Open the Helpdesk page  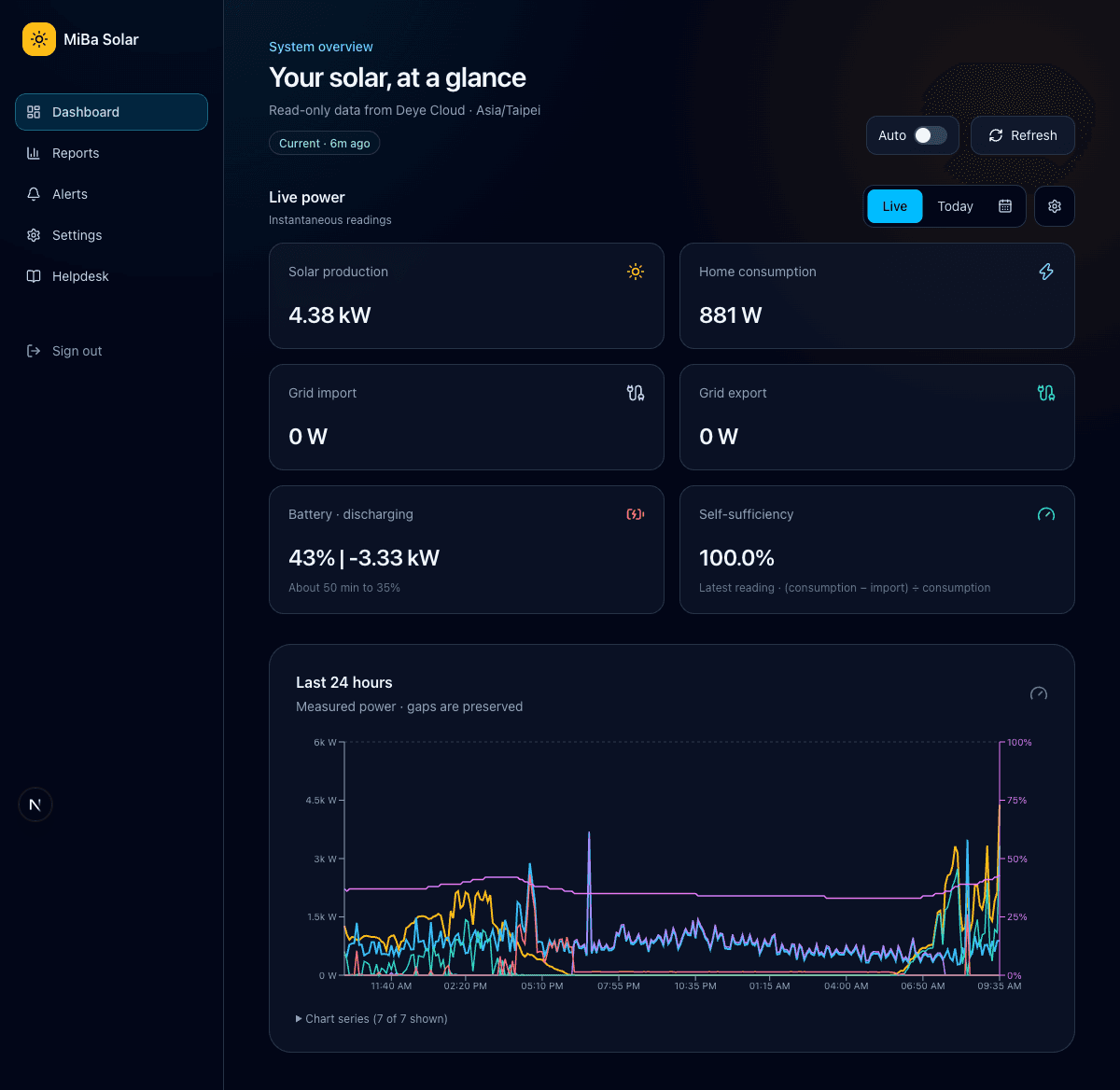(x=111, y=276)
